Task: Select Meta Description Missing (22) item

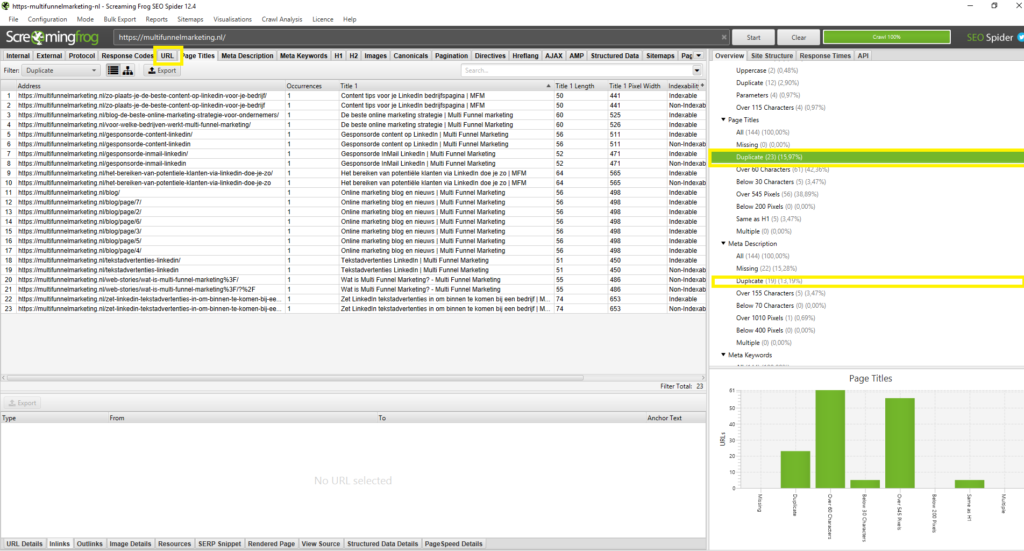Action: point(766,268)
